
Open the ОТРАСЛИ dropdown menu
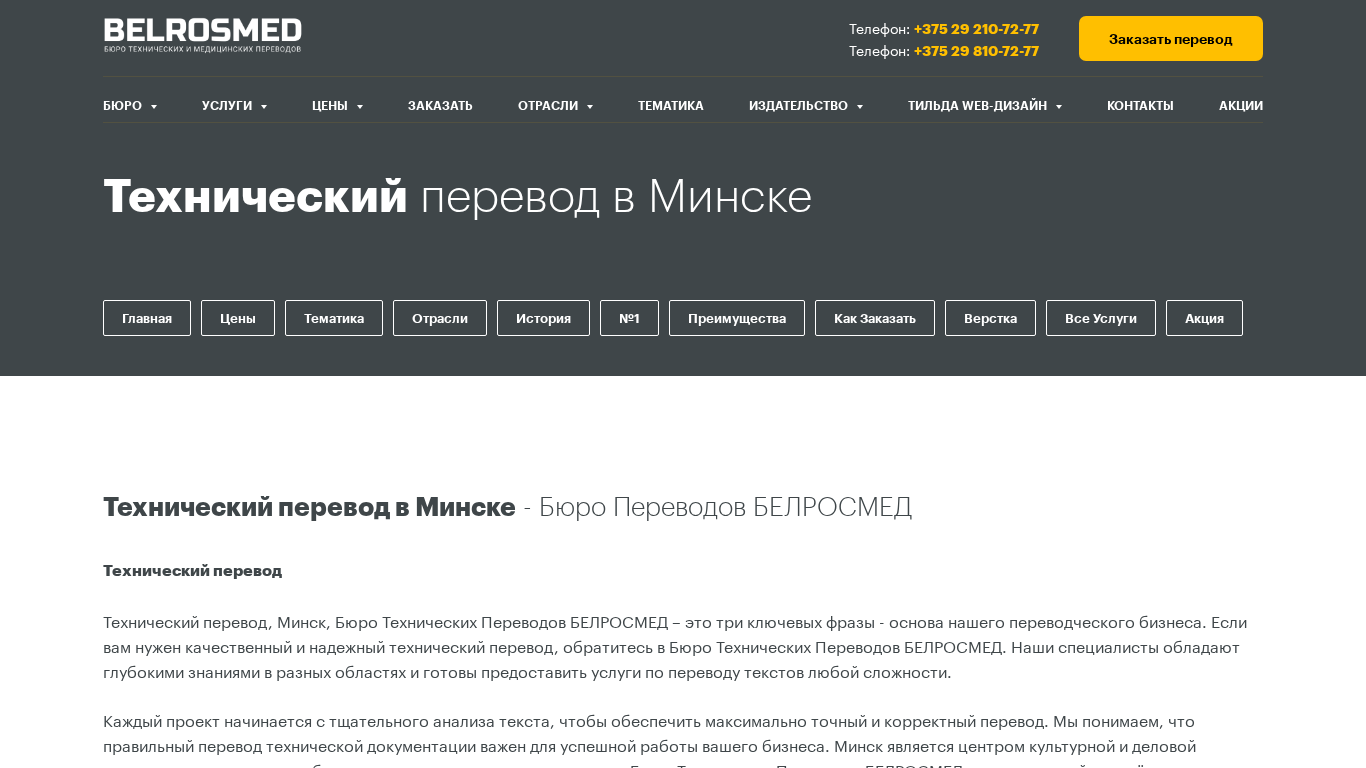(556, 106)
